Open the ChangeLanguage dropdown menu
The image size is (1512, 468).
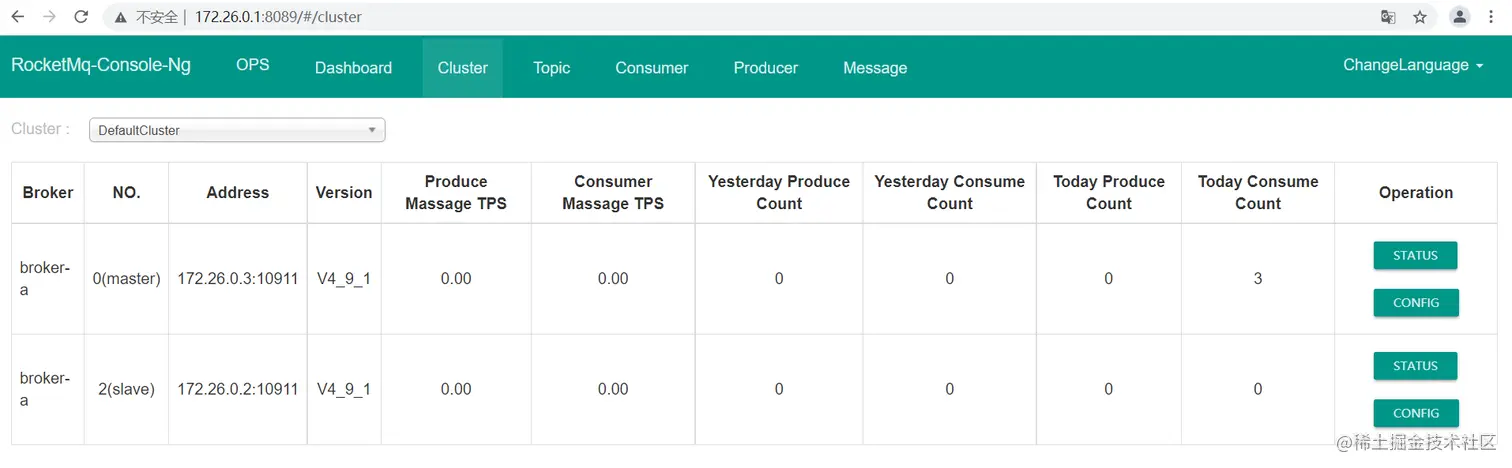click(1412, 65)
